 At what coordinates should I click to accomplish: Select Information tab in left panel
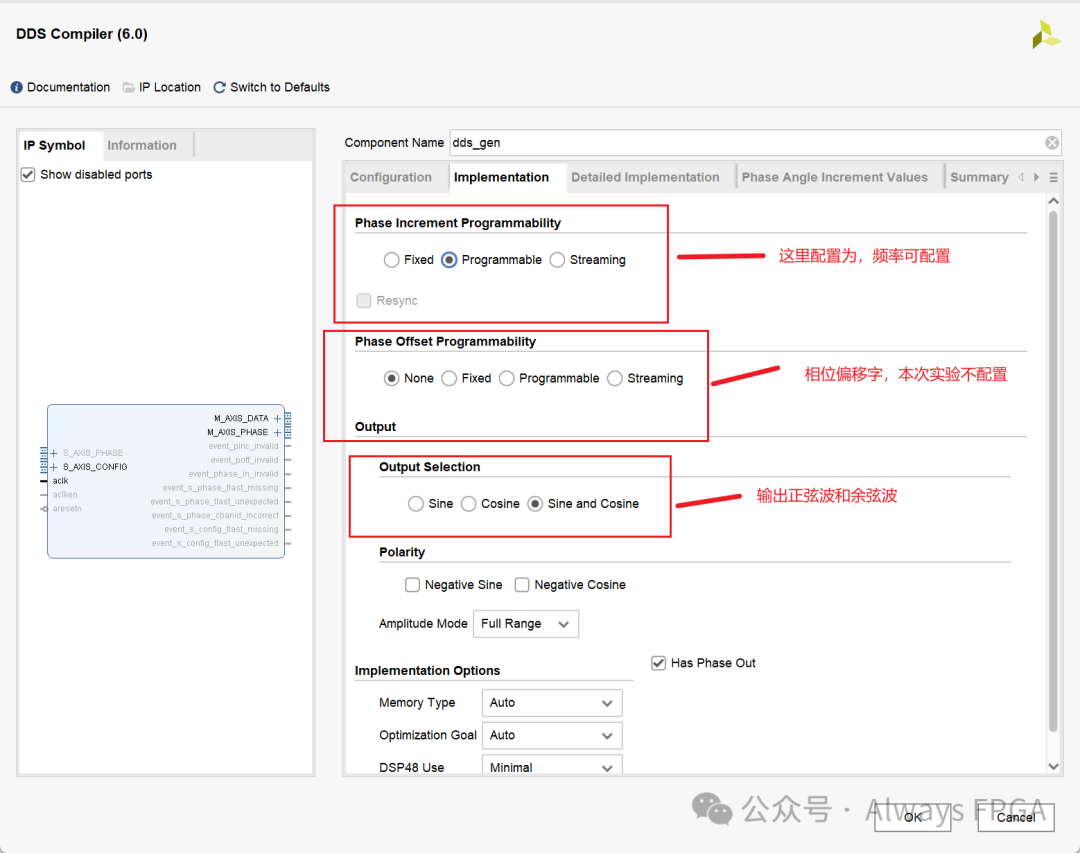click(142, 145)
